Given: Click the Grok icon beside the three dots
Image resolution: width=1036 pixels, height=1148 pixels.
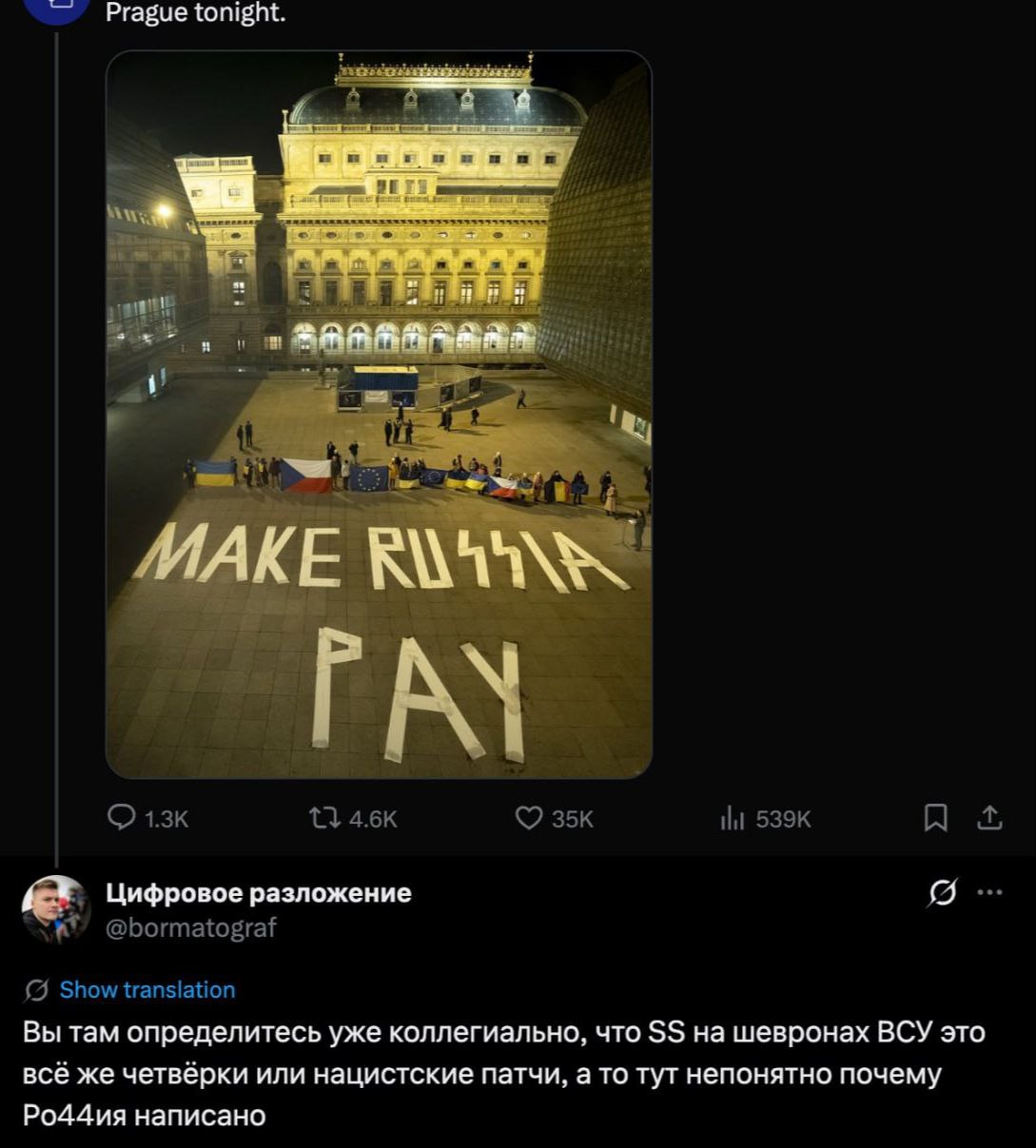Looking at the screenshot, I should point(942,893).
